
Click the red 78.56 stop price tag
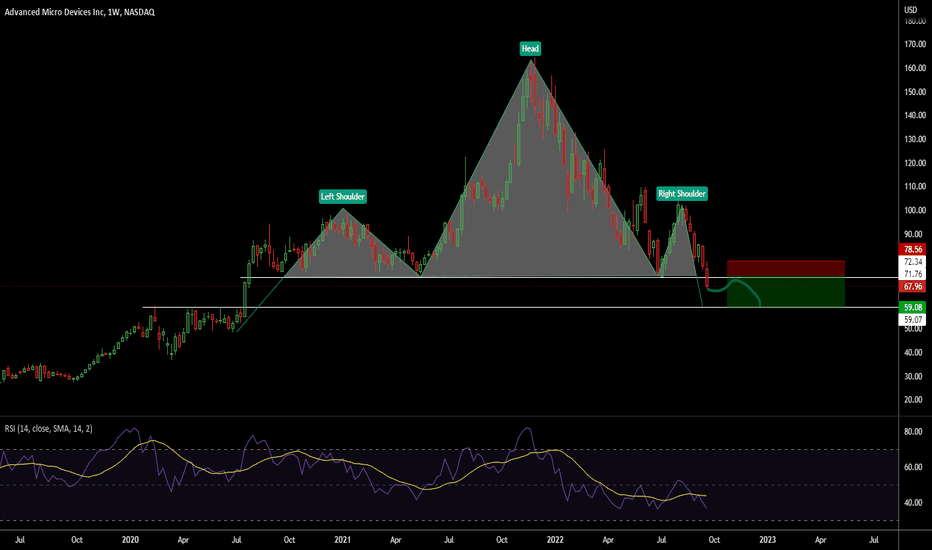pos(913,249)
